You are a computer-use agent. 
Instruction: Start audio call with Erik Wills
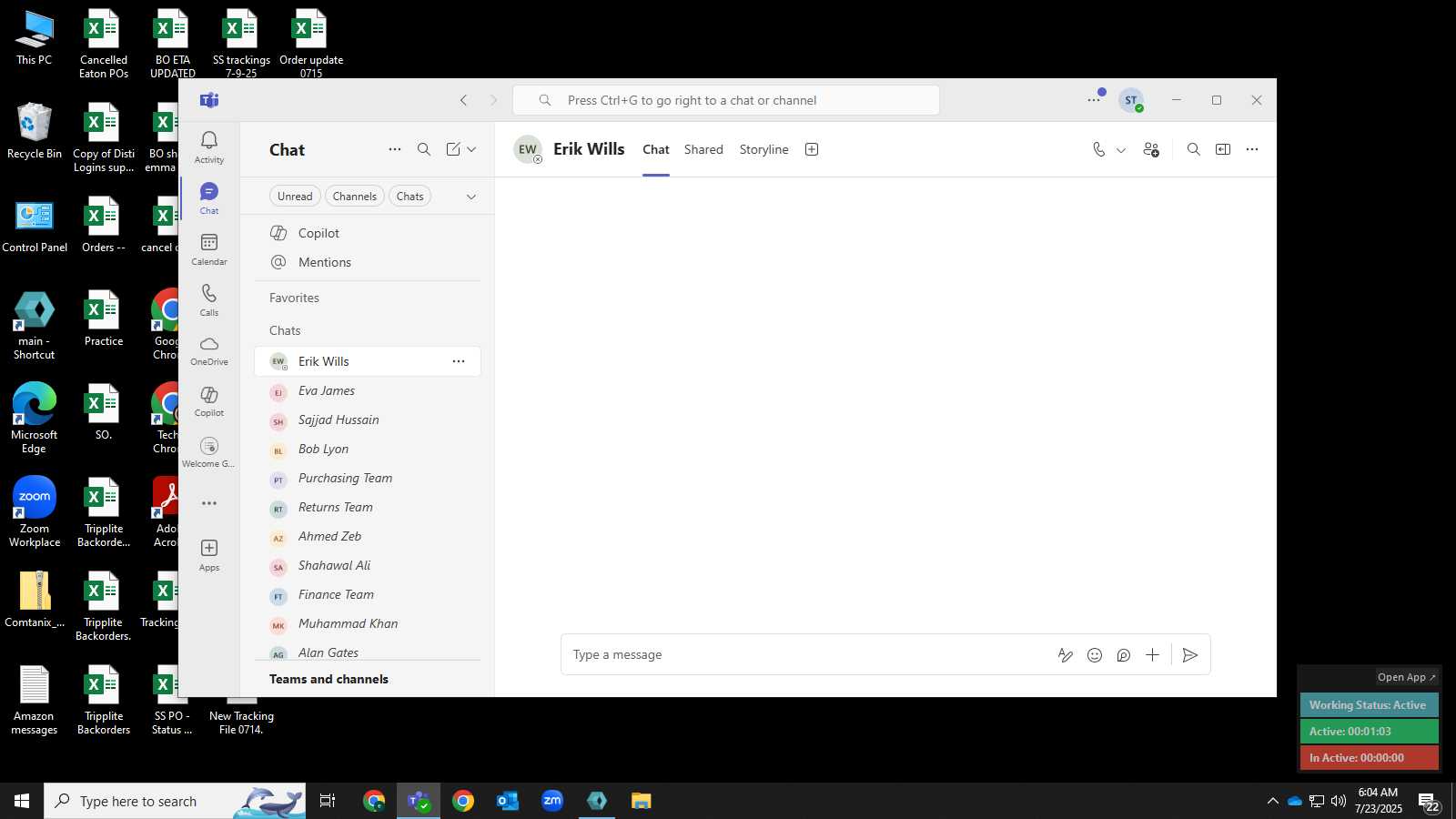(1099, 149)
